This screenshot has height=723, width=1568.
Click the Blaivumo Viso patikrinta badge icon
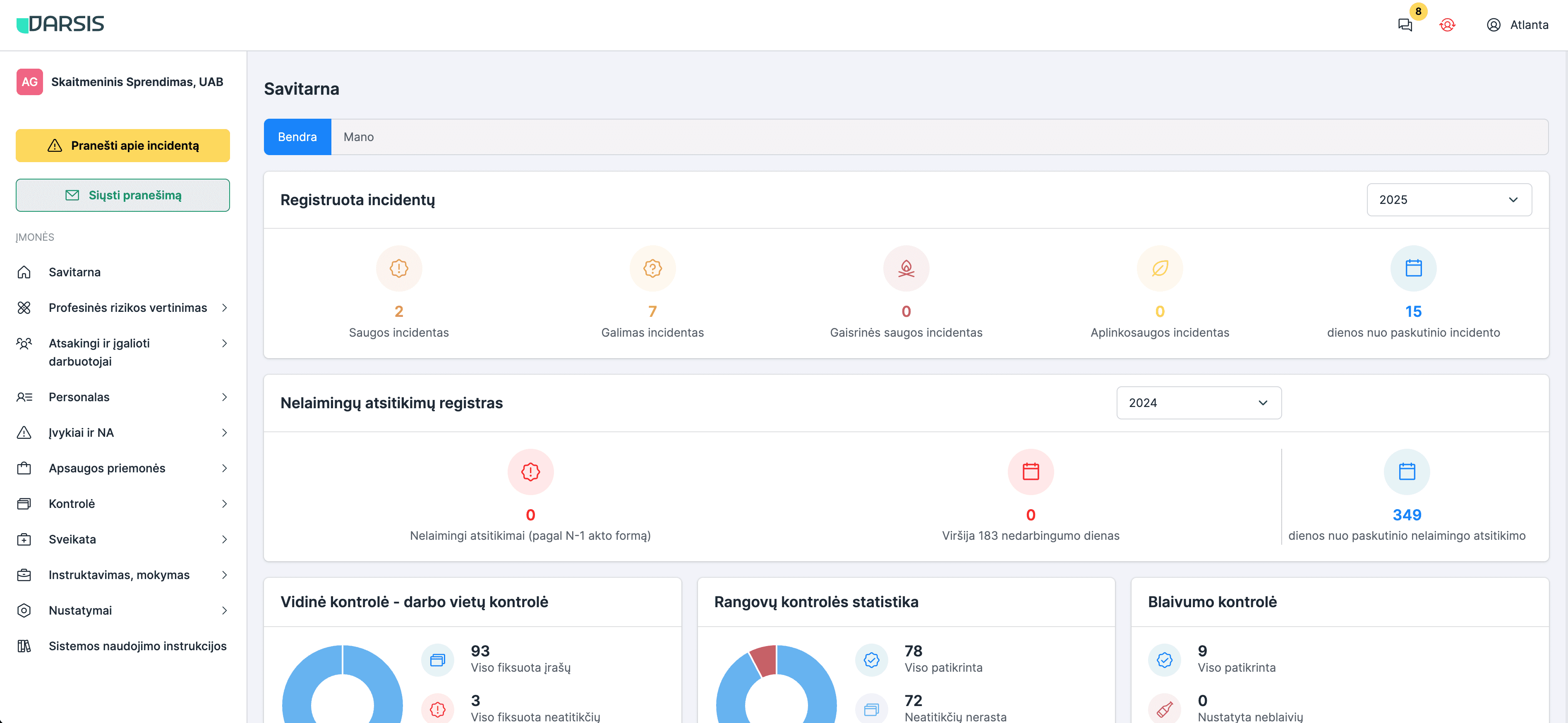click(1165, 660)
